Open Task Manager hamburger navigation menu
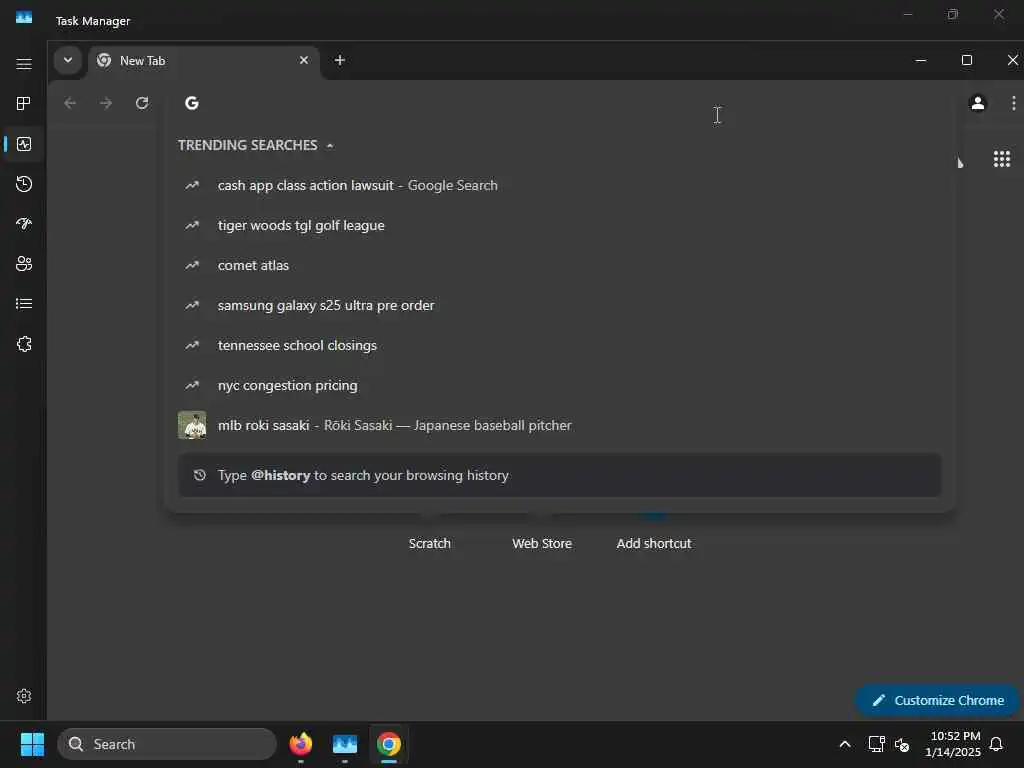Image resolution: width=1024 pixels, height=768 pixels. [24, 63]
